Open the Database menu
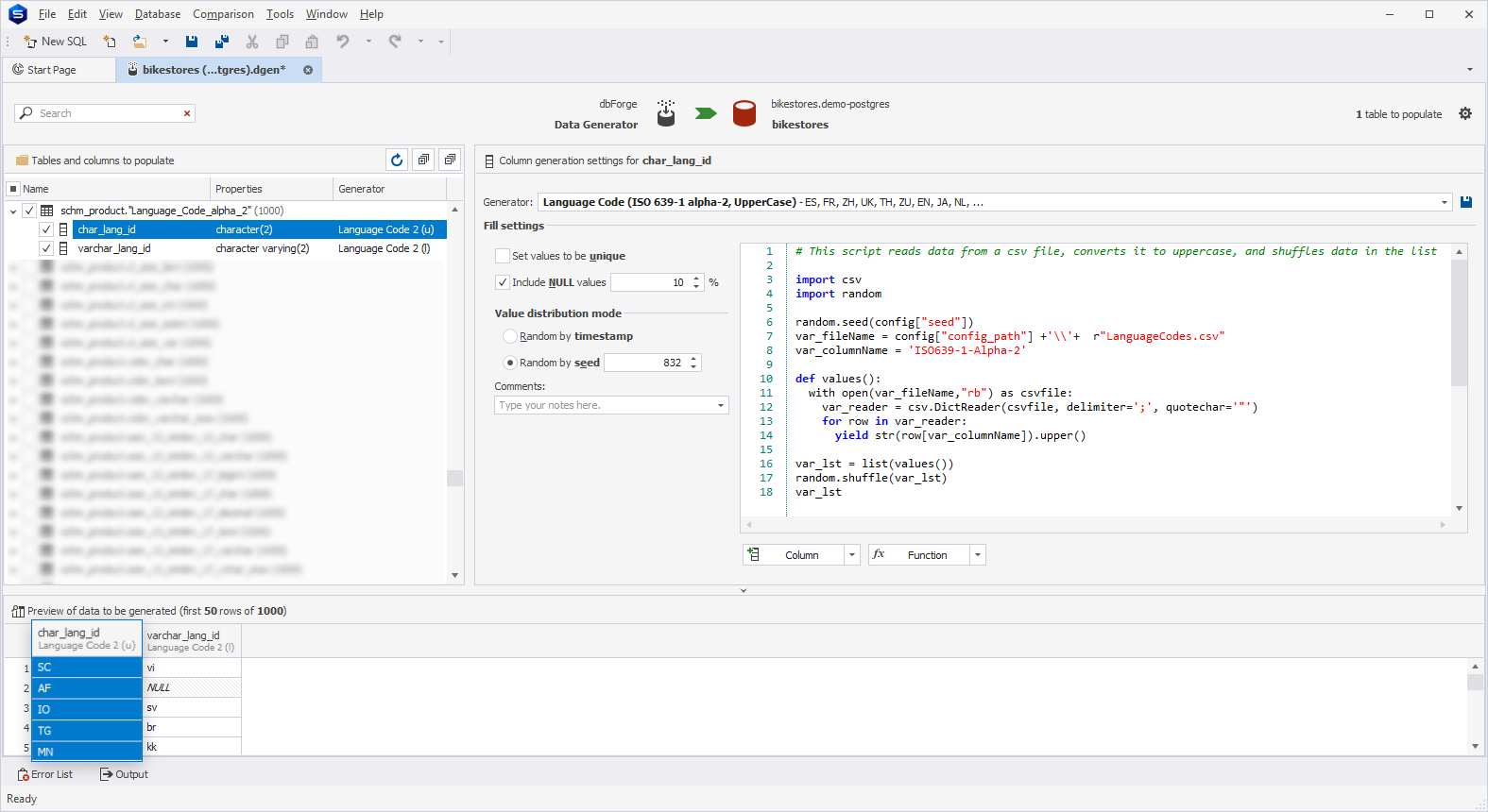The image size is (1488, 812). [158, 14]
